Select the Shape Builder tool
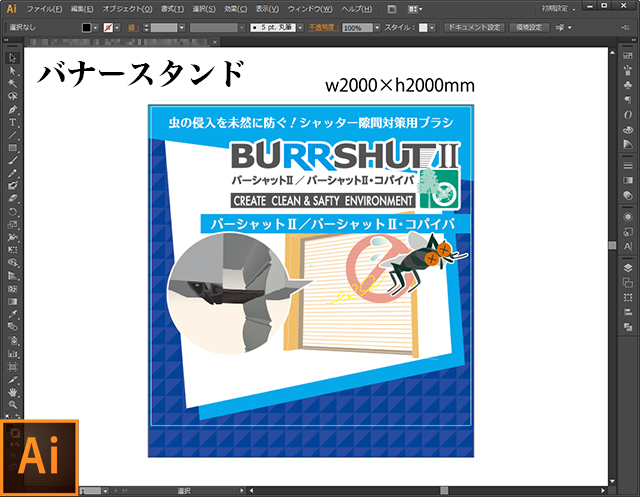 point(12,263)
